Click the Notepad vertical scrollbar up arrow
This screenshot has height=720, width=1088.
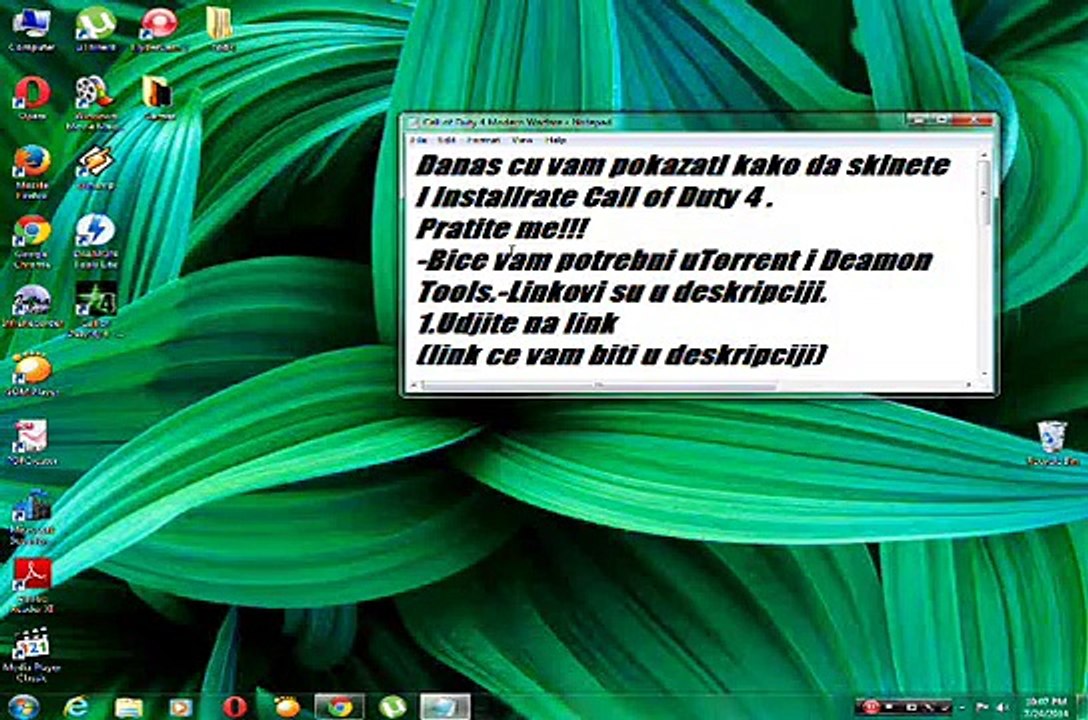985,155
